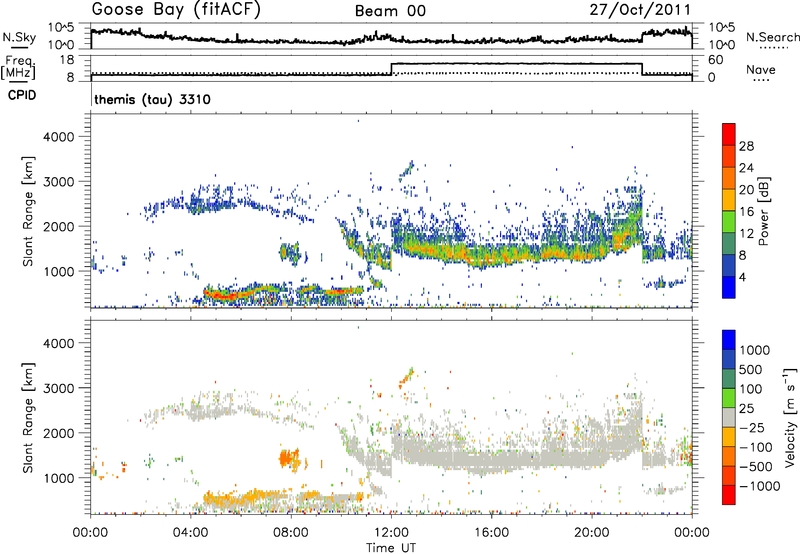Viewport: 800px width, 554px height.
Task: Select the bright blue top segment of velocity colorbar
Action: click(x=729, y=340)
